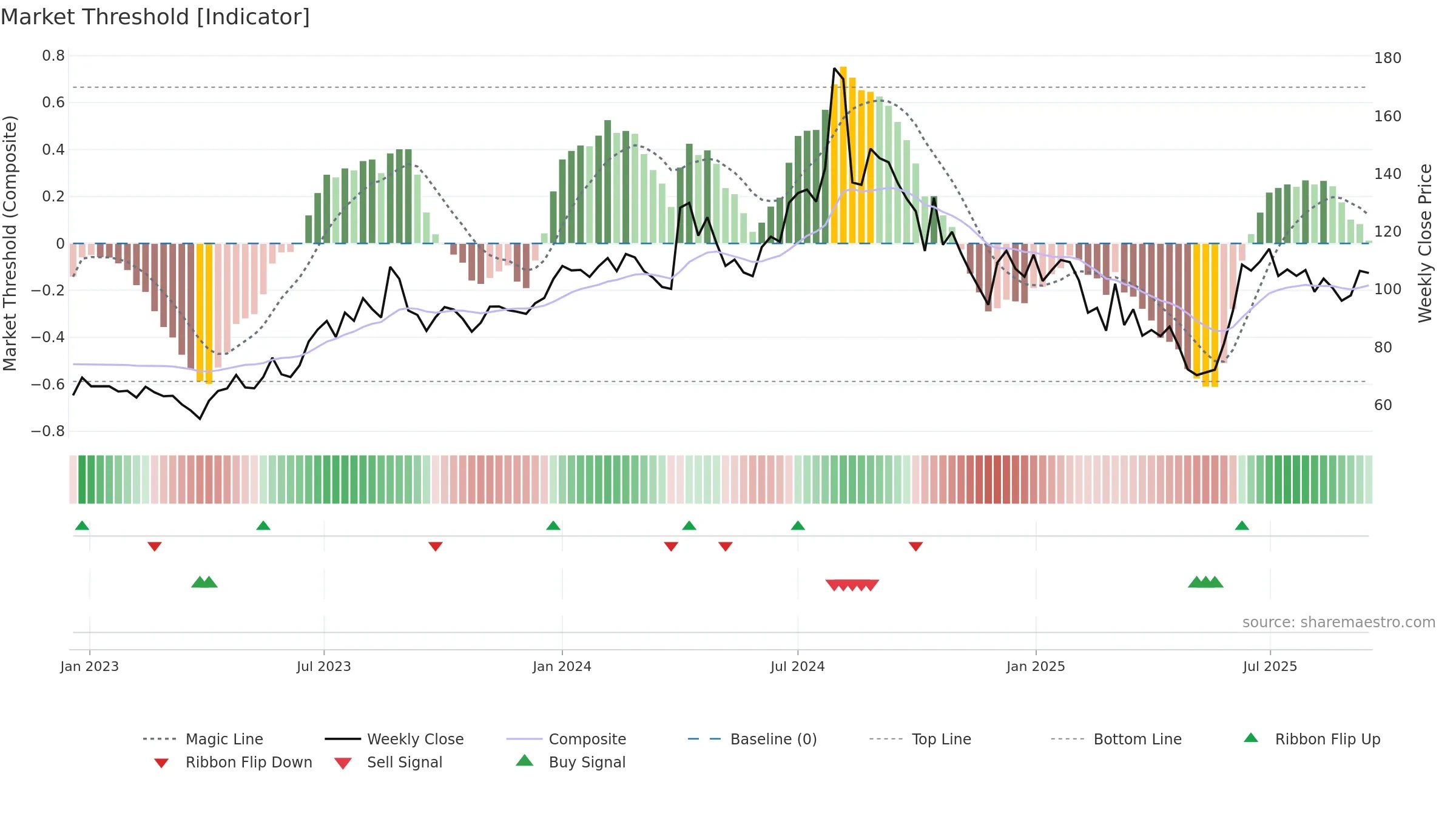Toggle the Magic Line legend entry

tap(203, 739)
